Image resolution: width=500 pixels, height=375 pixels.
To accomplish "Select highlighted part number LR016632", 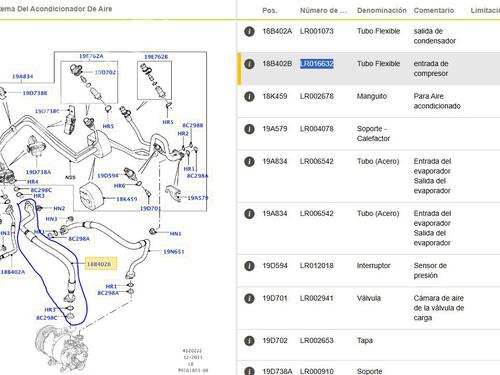I will [317, 64].
